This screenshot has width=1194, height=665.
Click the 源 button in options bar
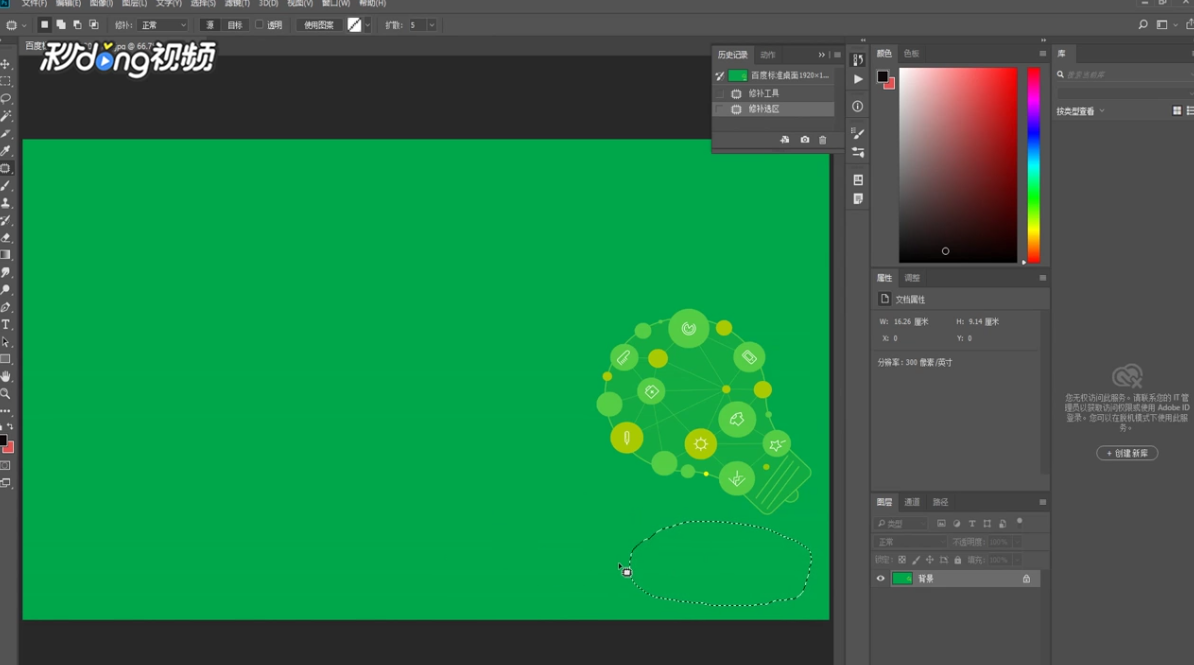point(210,25)
